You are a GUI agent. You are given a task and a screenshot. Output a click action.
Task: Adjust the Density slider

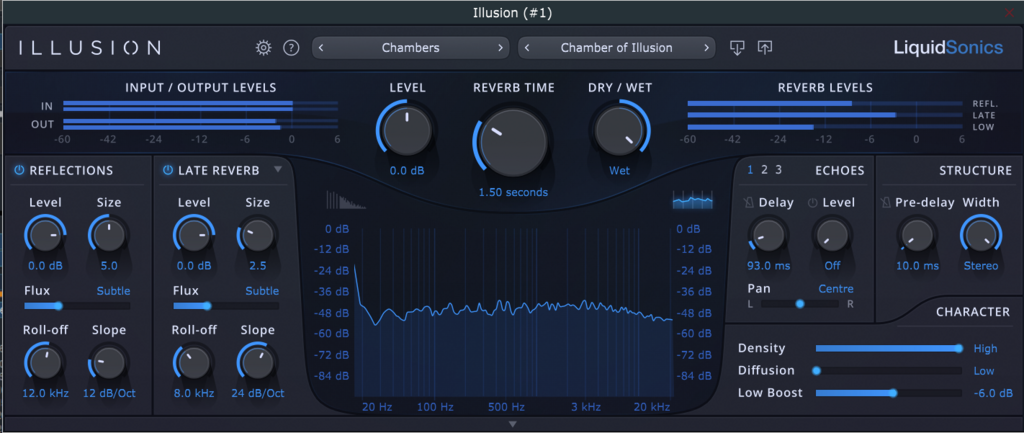889,349
